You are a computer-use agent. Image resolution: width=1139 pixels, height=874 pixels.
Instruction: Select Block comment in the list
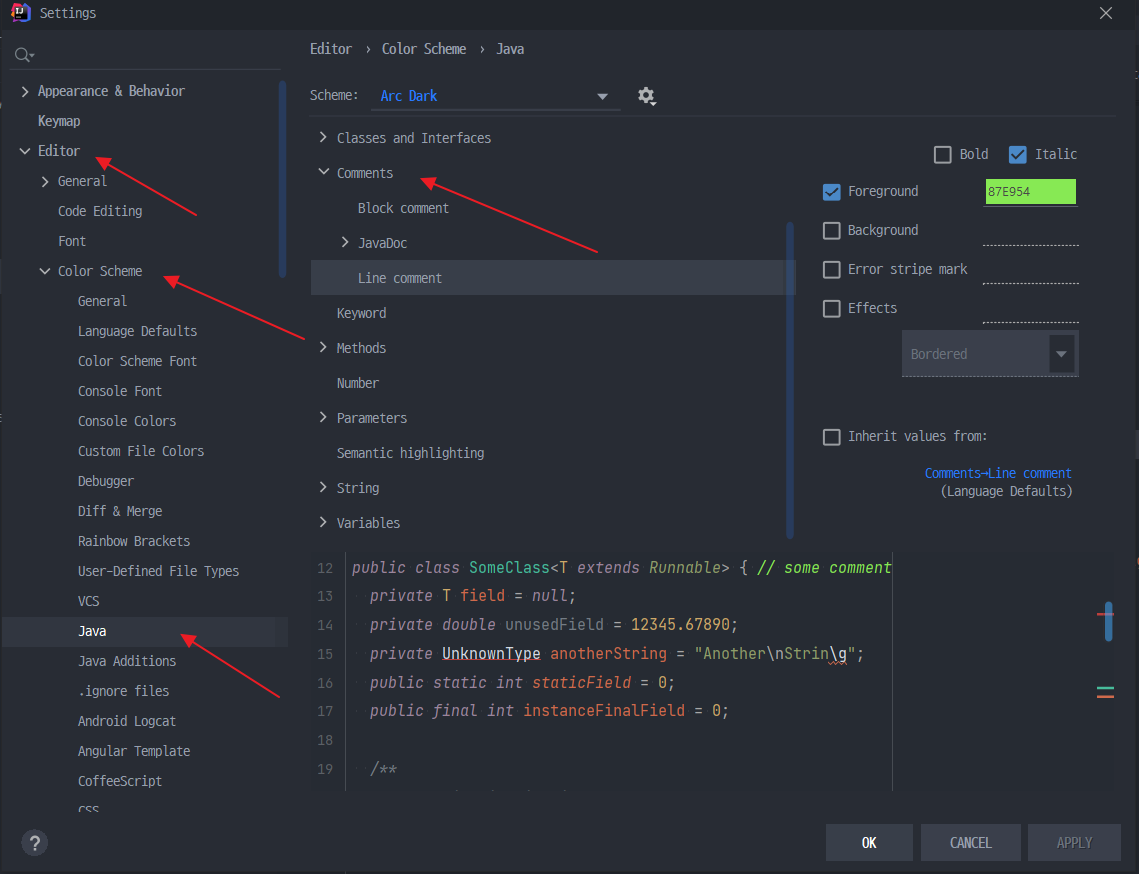[403, 209]
